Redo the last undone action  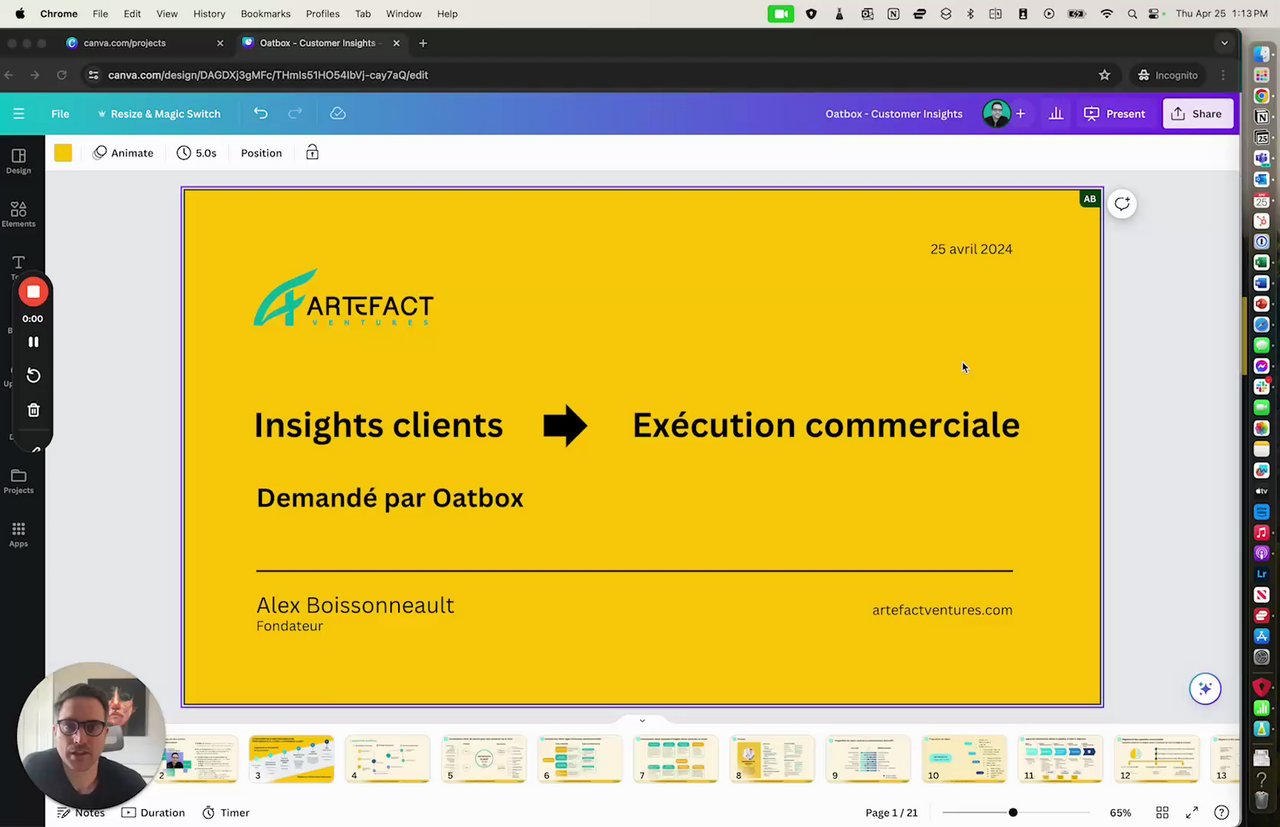(295, 114)
